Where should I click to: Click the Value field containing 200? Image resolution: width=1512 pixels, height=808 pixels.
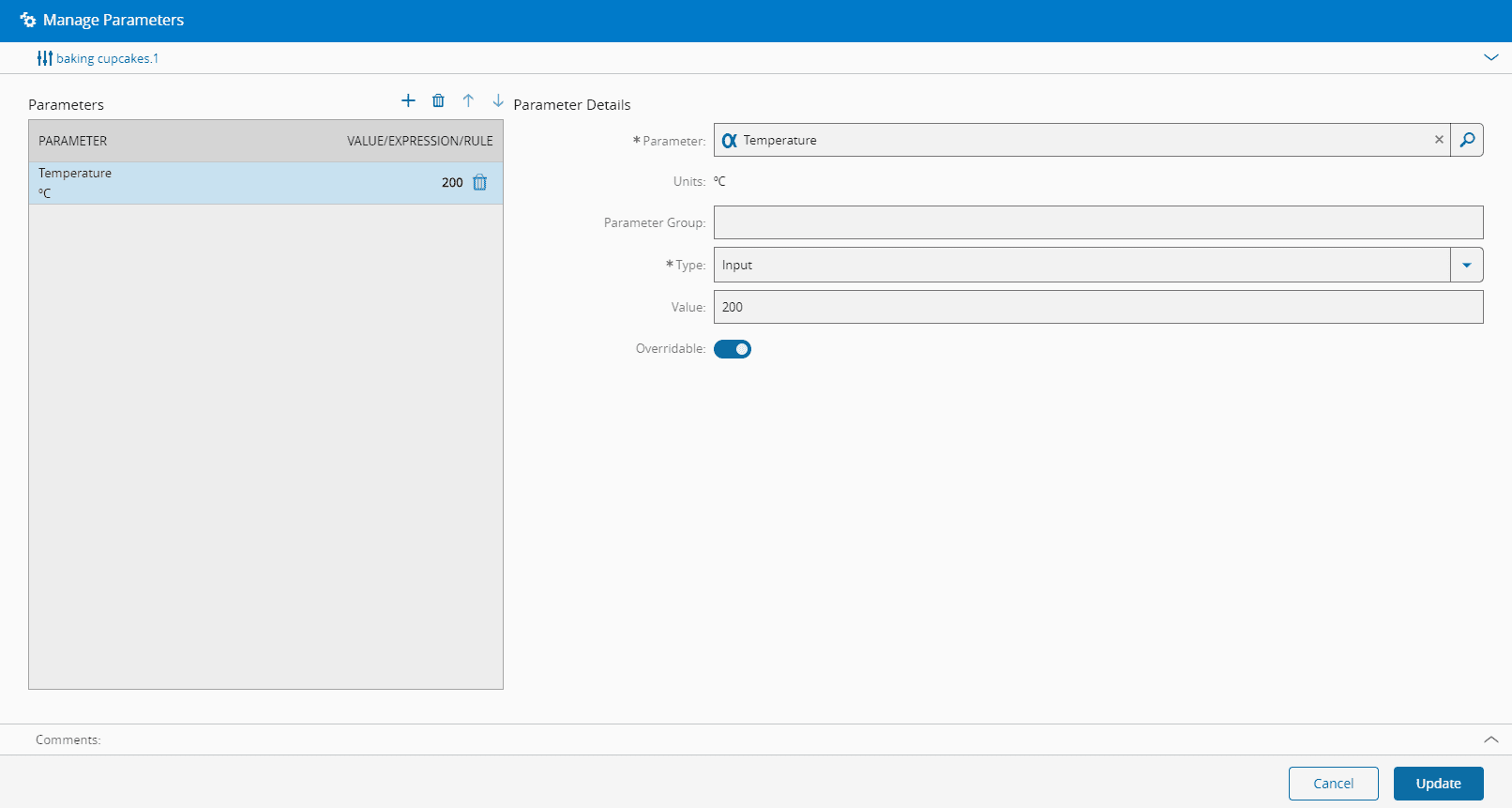pos(1097,307)
